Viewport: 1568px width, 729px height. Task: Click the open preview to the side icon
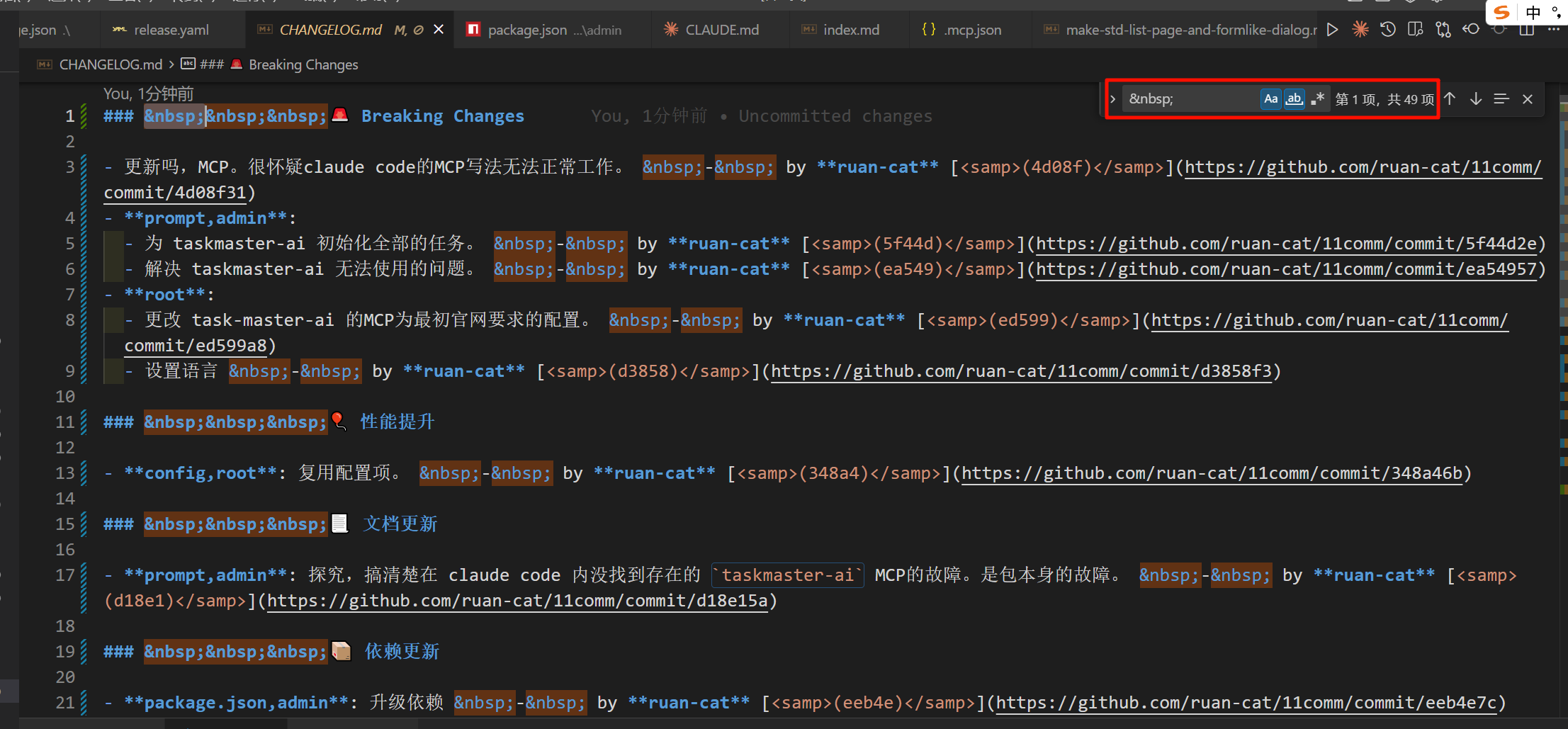pyautogui.click(x=1416, y=30)
